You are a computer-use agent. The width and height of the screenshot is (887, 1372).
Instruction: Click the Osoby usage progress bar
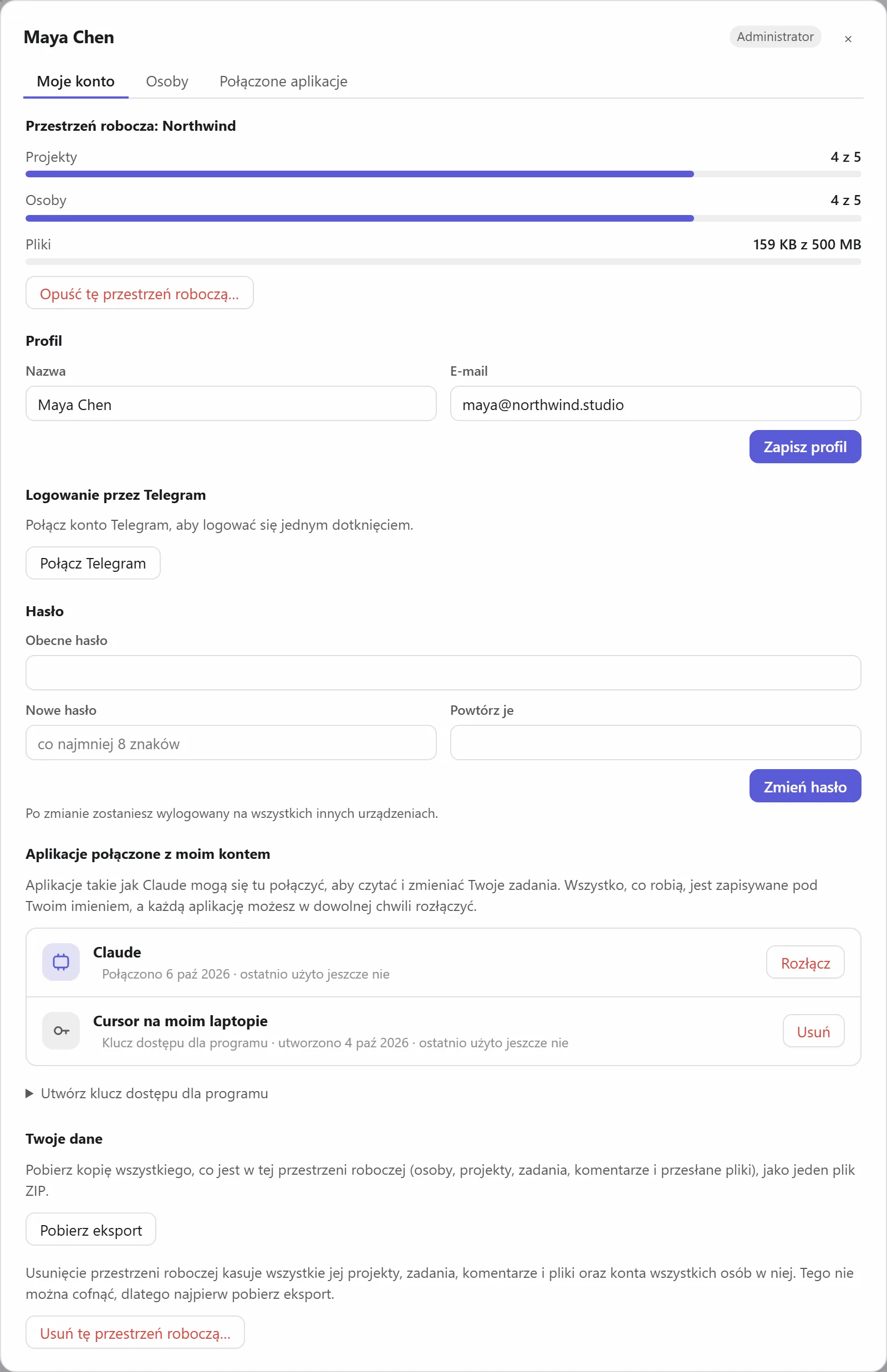pyautogui.click(x=443, y=218)
